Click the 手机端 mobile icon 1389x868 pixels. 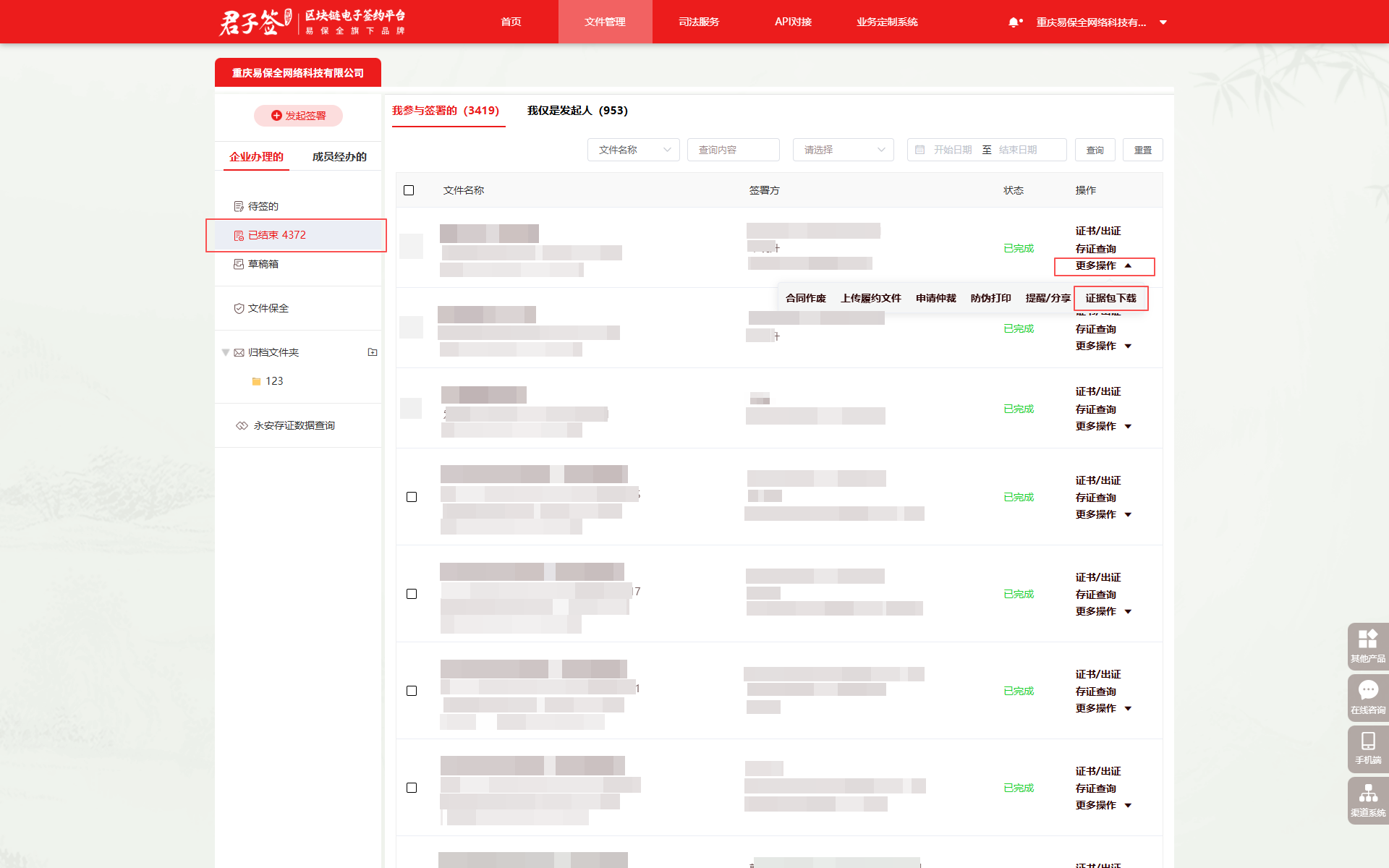pos(1367,747)
